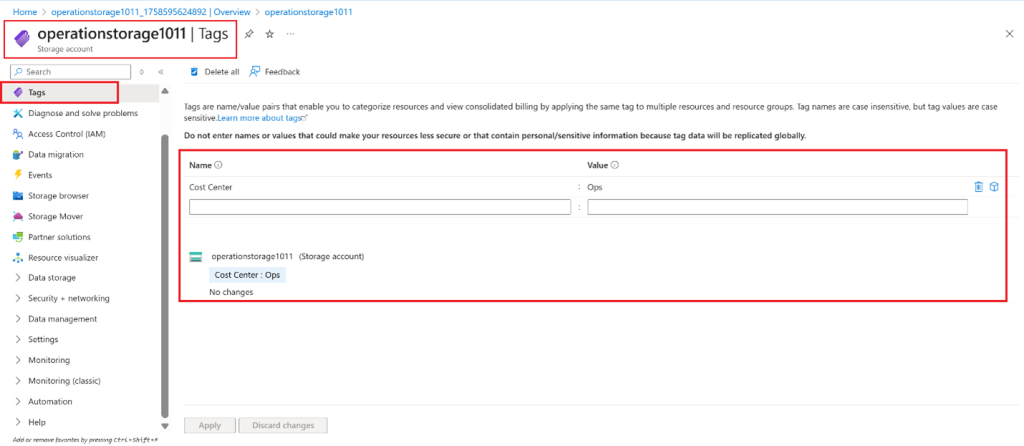Screen dimensions: 1024x446
Task: Expand the Data storage section
Action: pyautogui.click(x=18, y=278)
